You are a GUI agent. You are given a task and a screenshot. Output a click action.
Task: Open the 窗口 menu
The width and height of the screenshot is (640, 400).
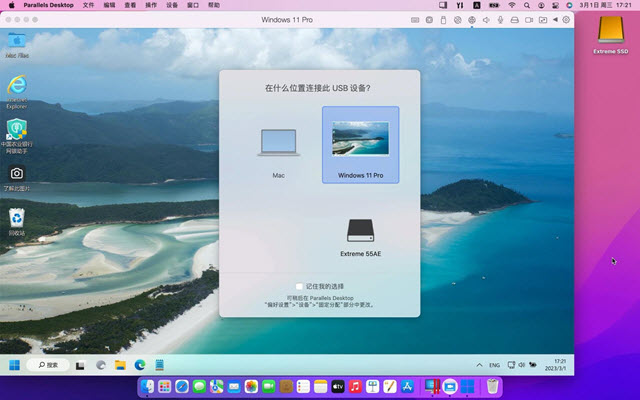pyautogui.click(x=193, y=5)
